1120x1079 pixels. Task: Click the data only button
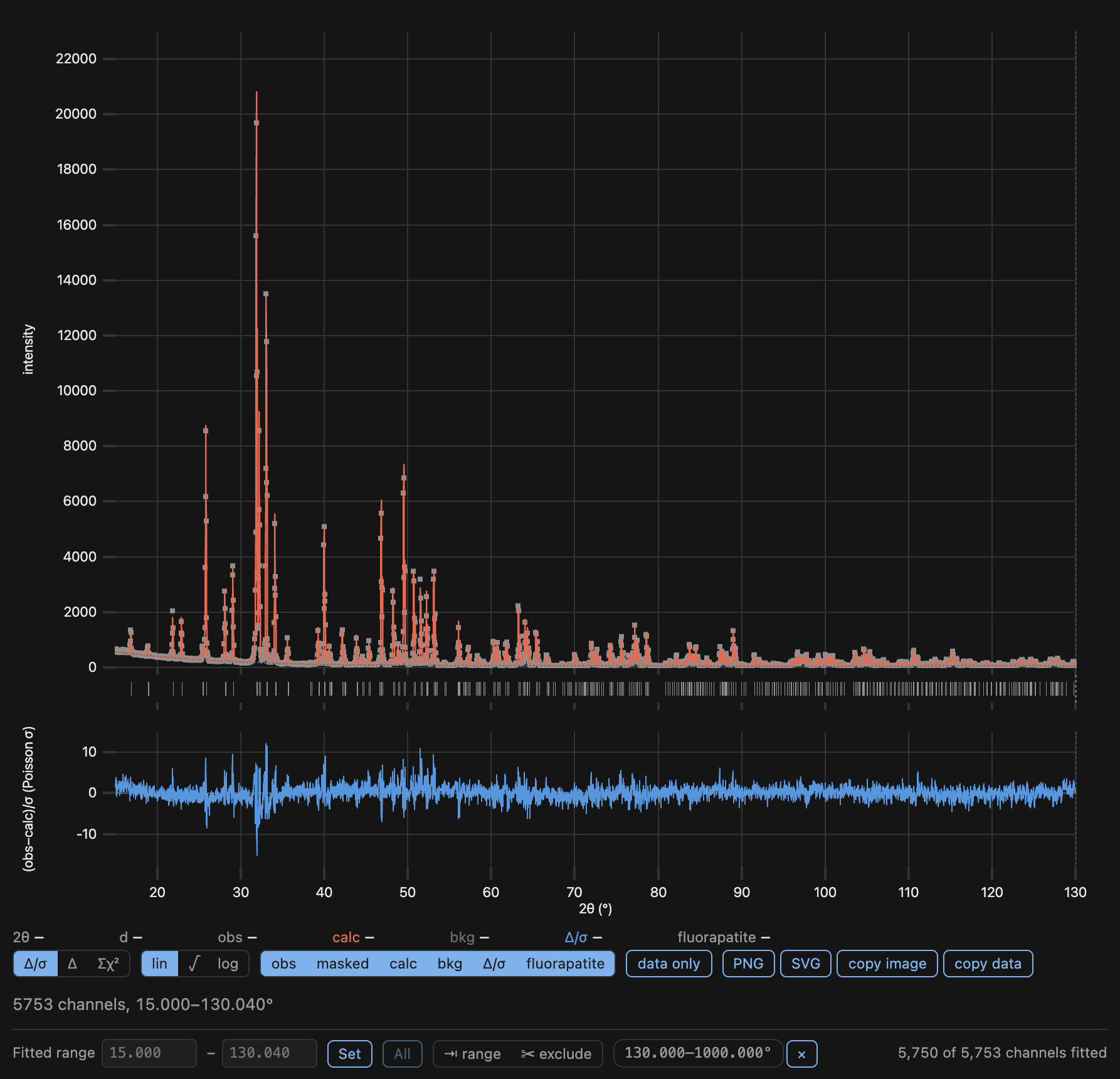pos(669,964)
